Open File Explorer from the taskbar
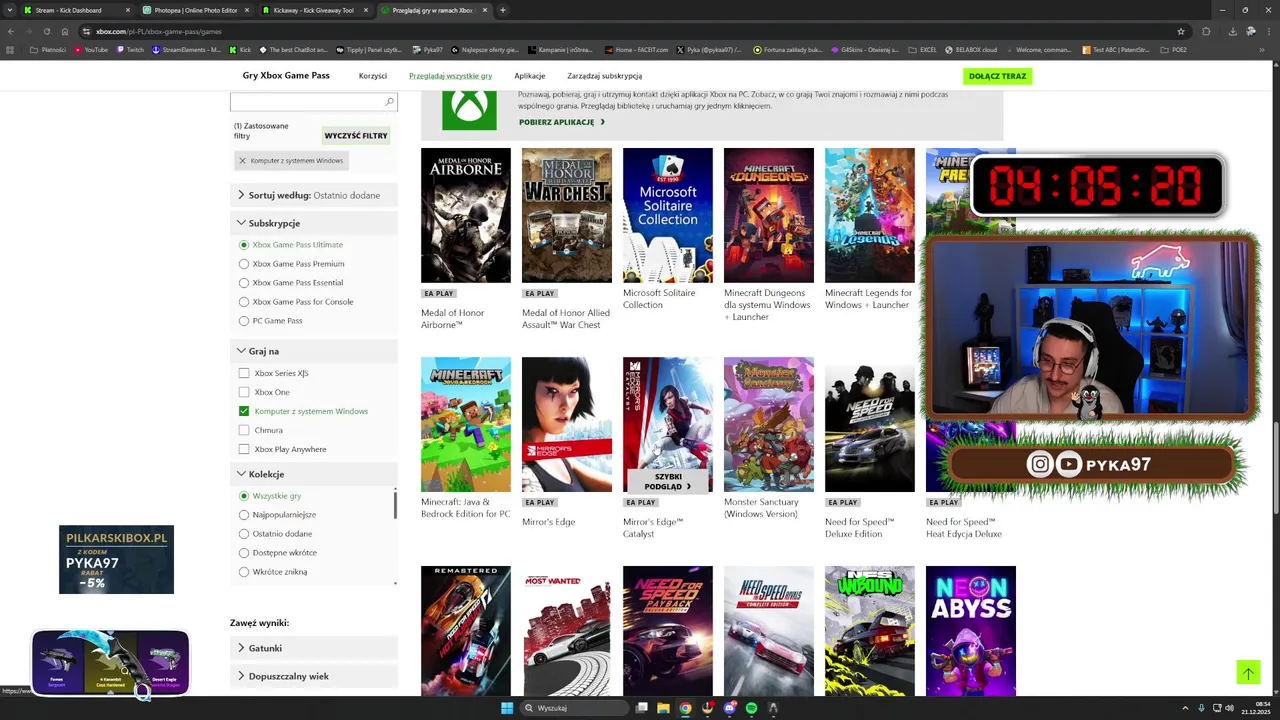 663,708
